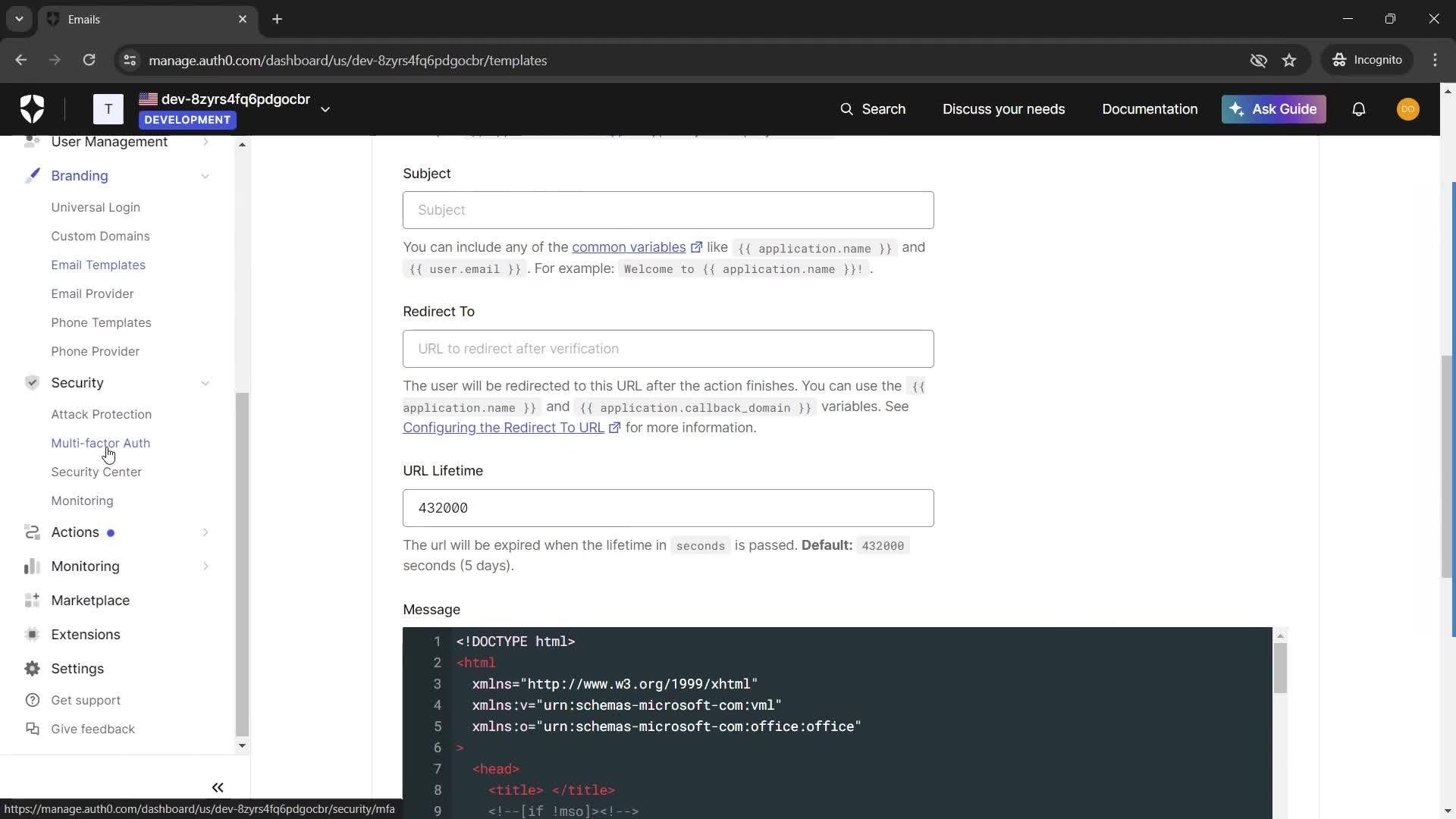Image resolution: width=1456 pixels, height=819 pixels.
Task: Click the Auth0 shield logo
Action: coord(32,109)
